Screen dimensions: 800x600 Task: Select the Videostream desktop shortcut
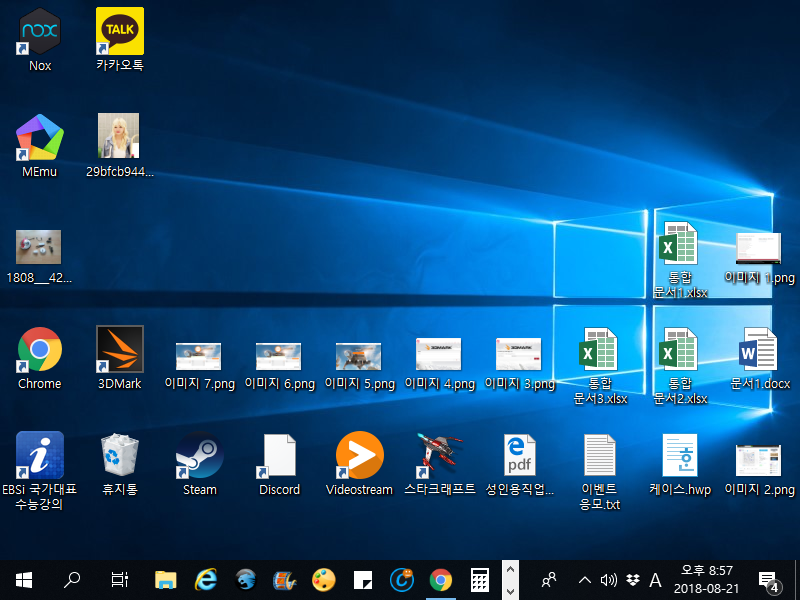click(360, 464)
